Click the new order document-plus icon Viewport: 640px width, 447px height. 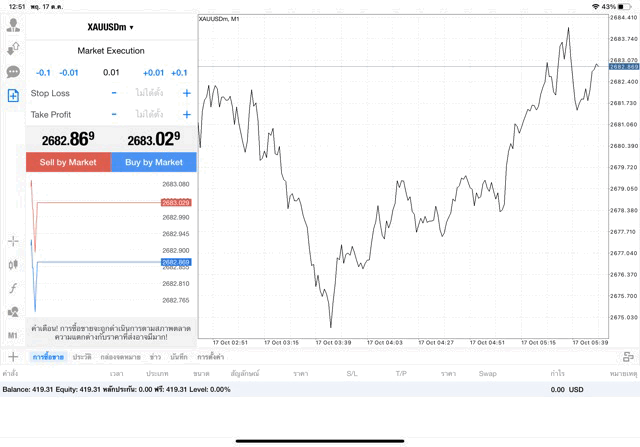tap(13, 96)
